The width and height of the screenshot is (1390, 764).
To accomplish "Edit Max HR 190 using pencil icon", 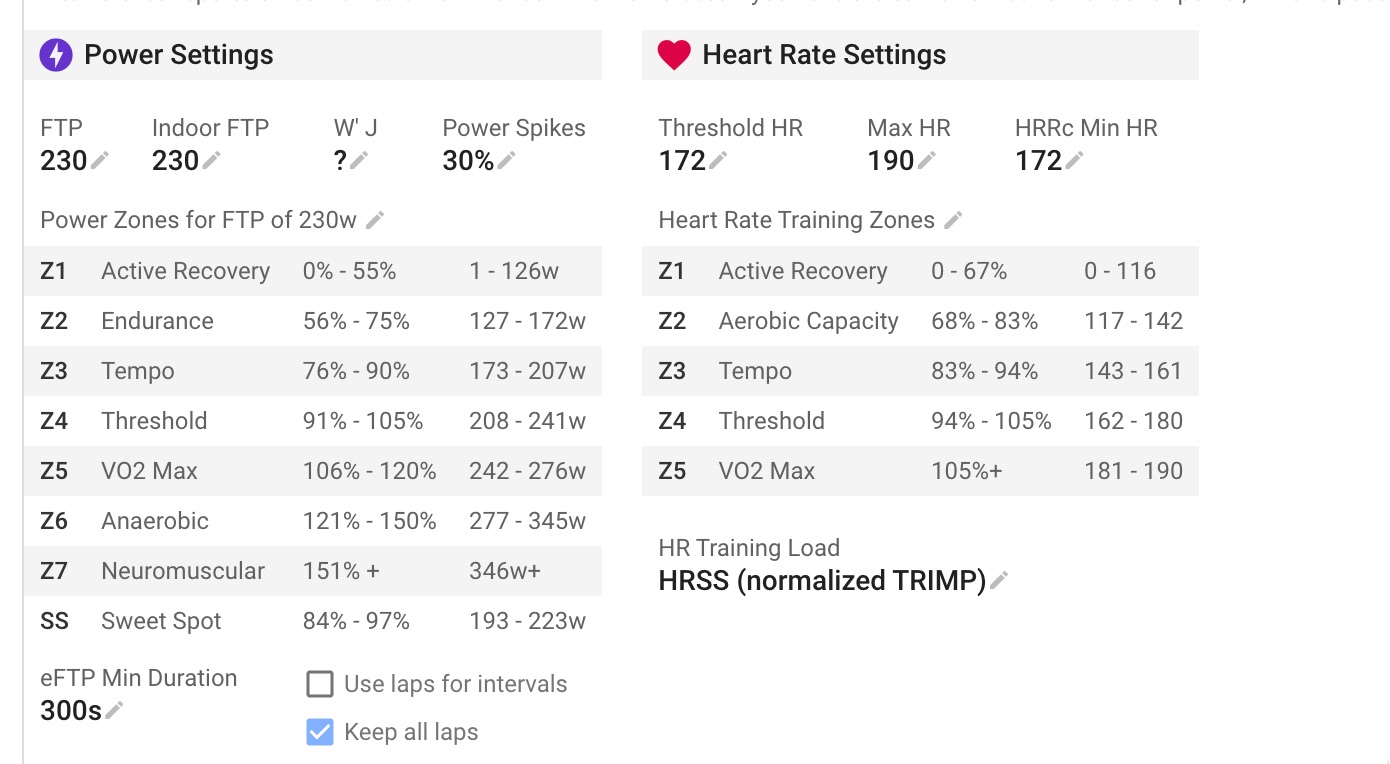I will pos(927,160).
